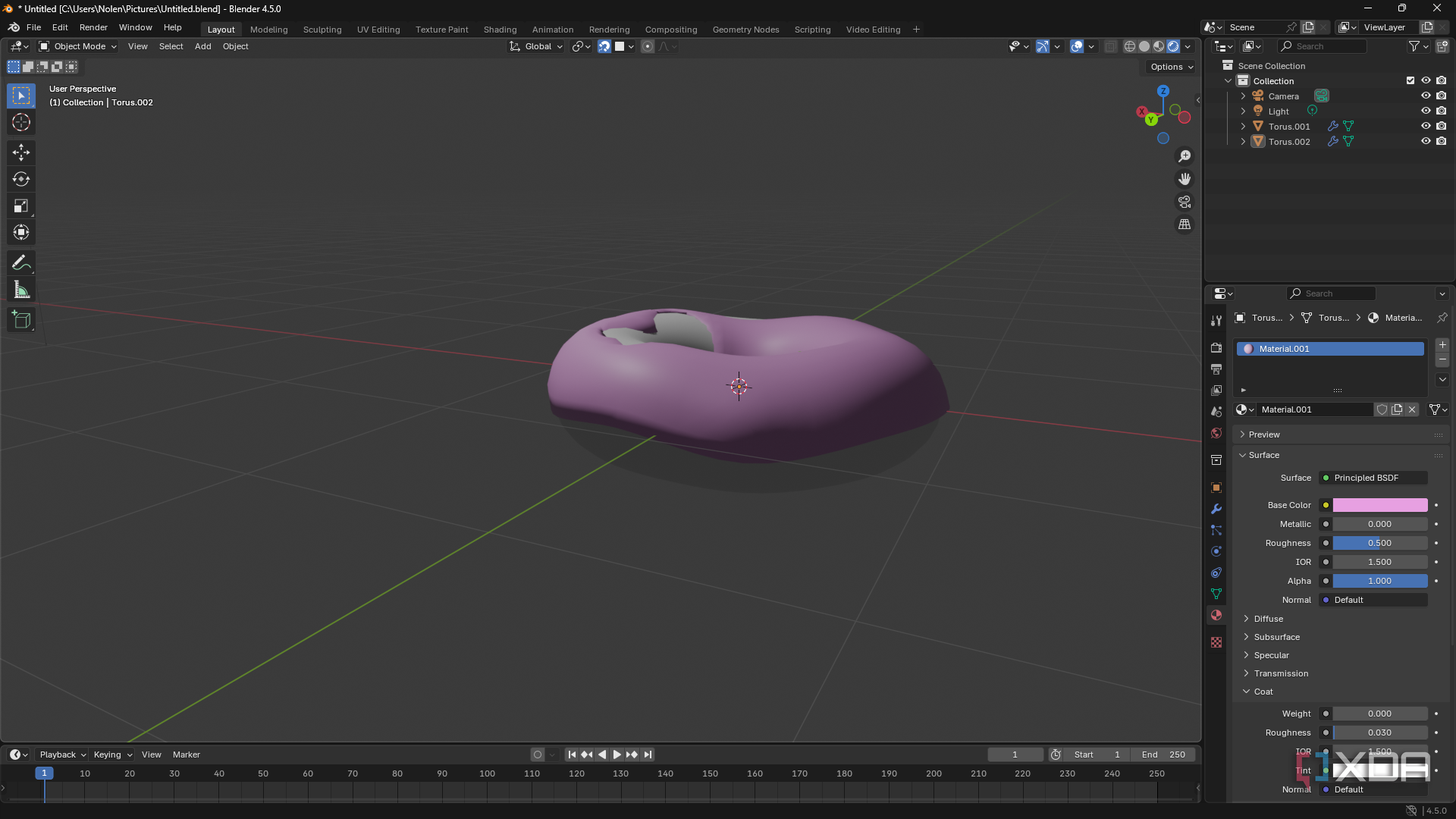The image size is (1456, 819).
Task: Open the Modifiers wrench properties tab
Action: [1216, 509]
